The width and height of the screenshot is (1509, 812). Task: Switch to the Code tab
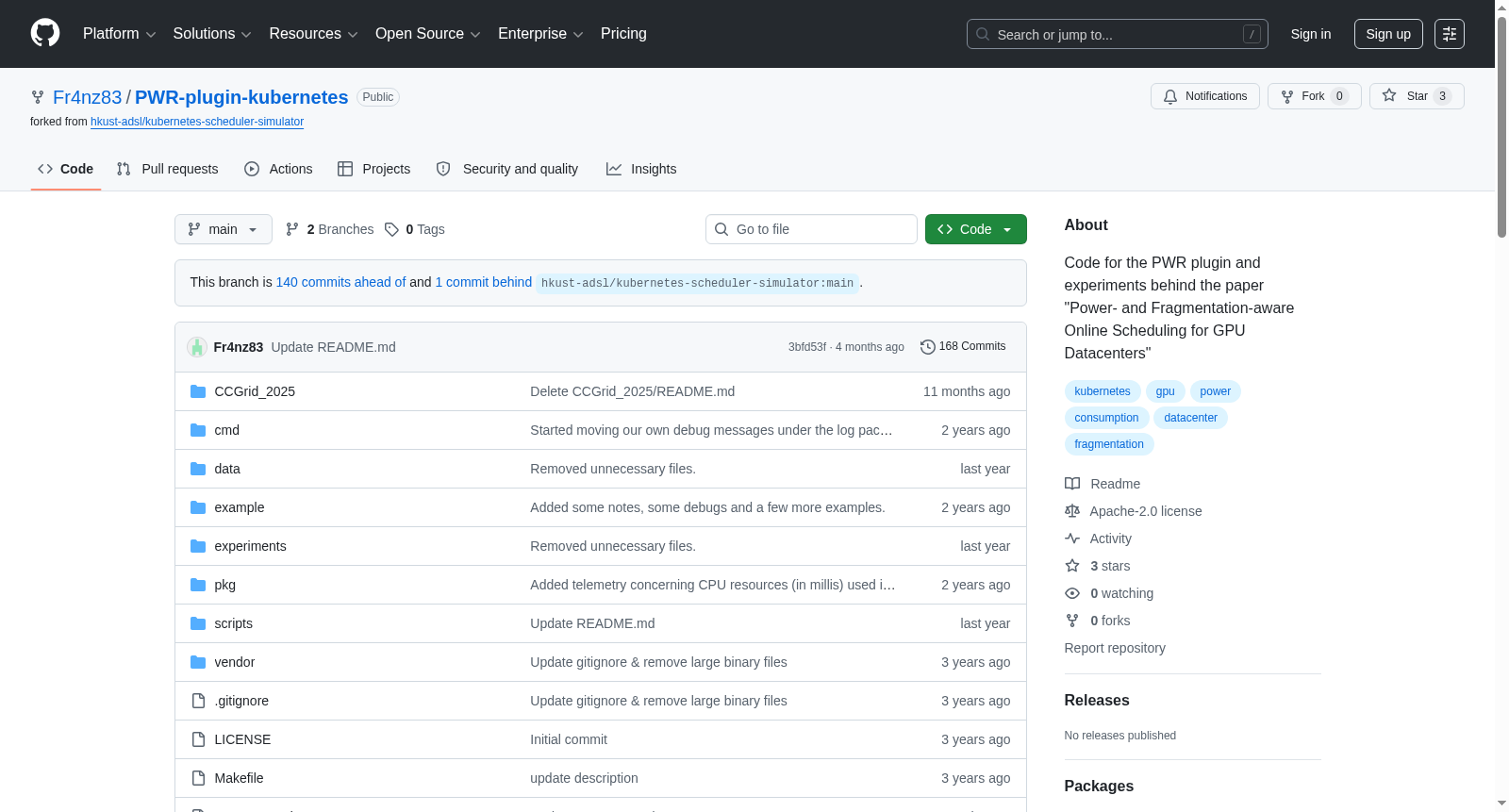tap(66, 169)
